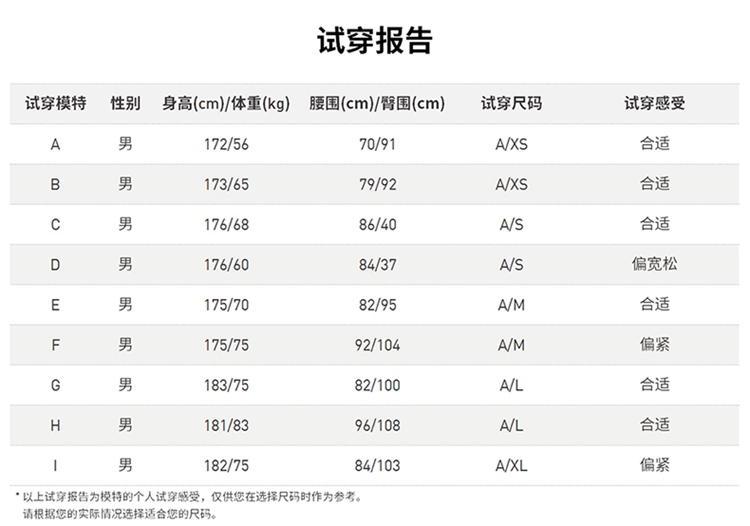Viewport: 750px width, 526px height.
Task: Select the 176/60 height/weight cell
Action: pos(226,264)
